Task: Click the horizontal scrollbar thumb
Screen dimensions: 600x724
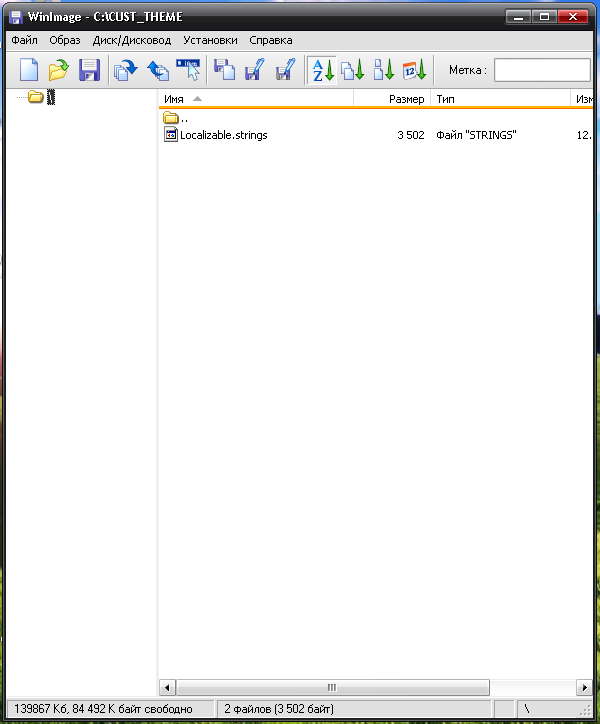Action: point(333,688)
